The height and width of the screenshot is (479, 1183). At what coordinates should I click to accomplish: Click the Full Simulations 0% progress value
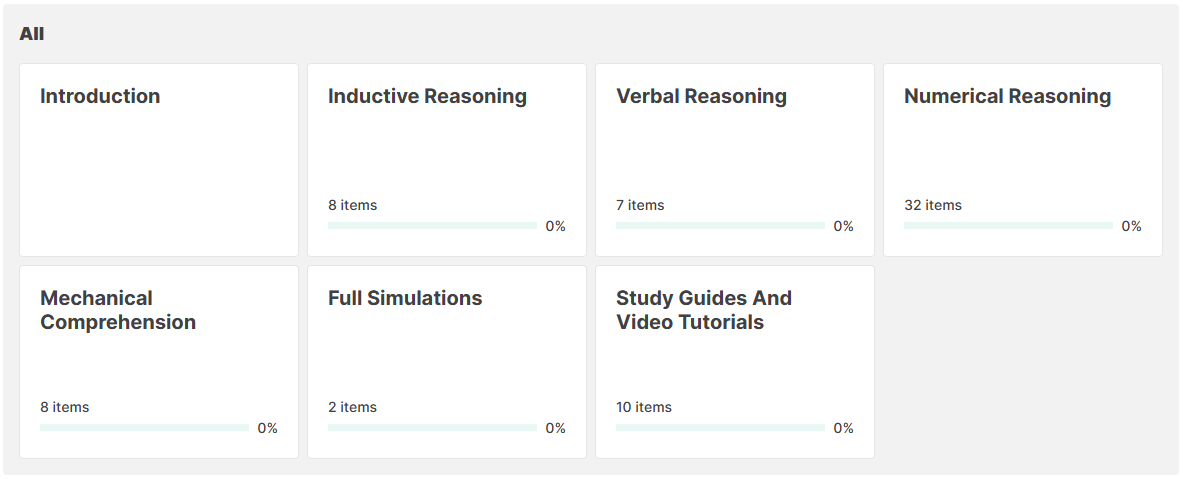[555, 428]
